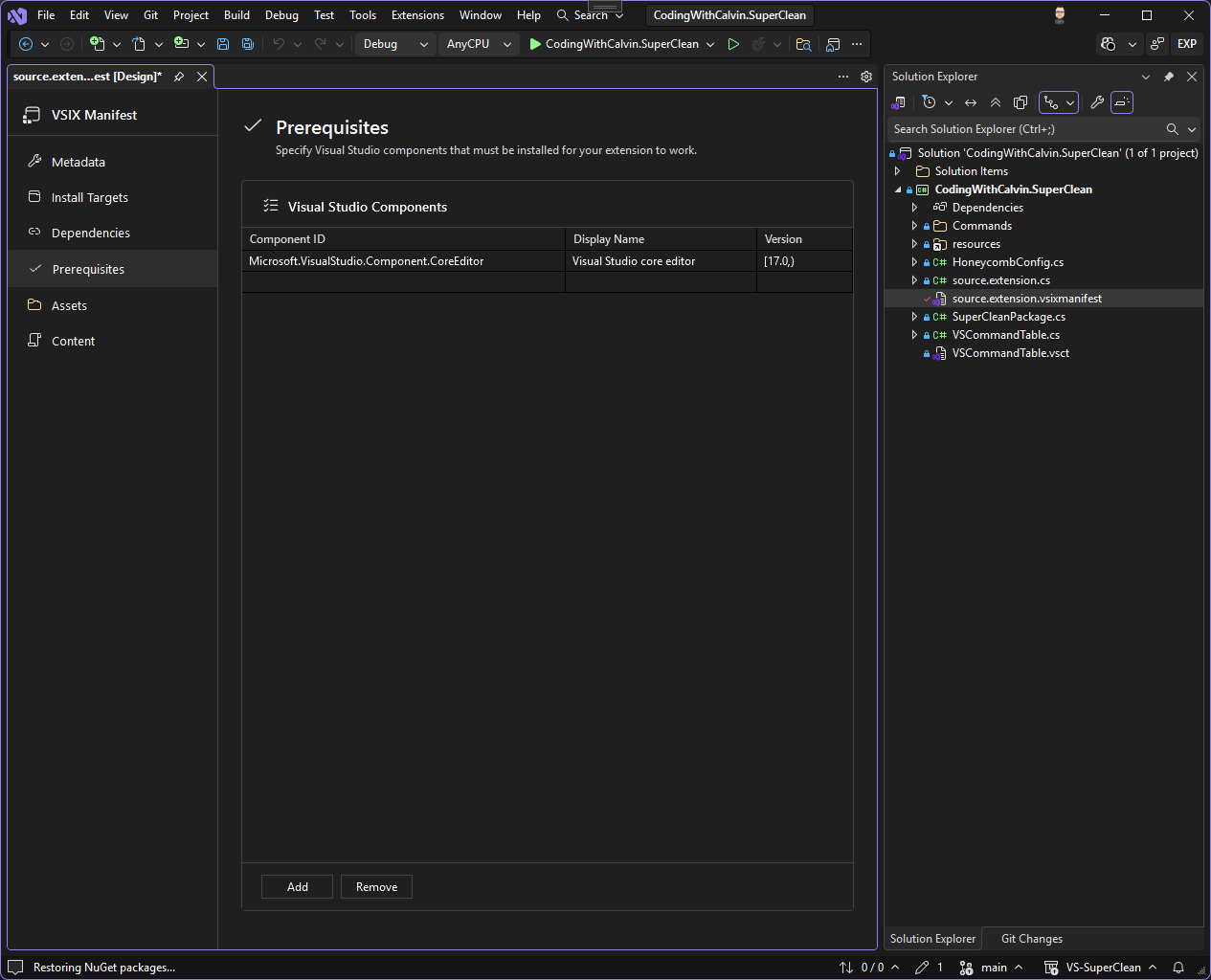Click the Undo arrow icon
1211x980 pixels.
279,44
